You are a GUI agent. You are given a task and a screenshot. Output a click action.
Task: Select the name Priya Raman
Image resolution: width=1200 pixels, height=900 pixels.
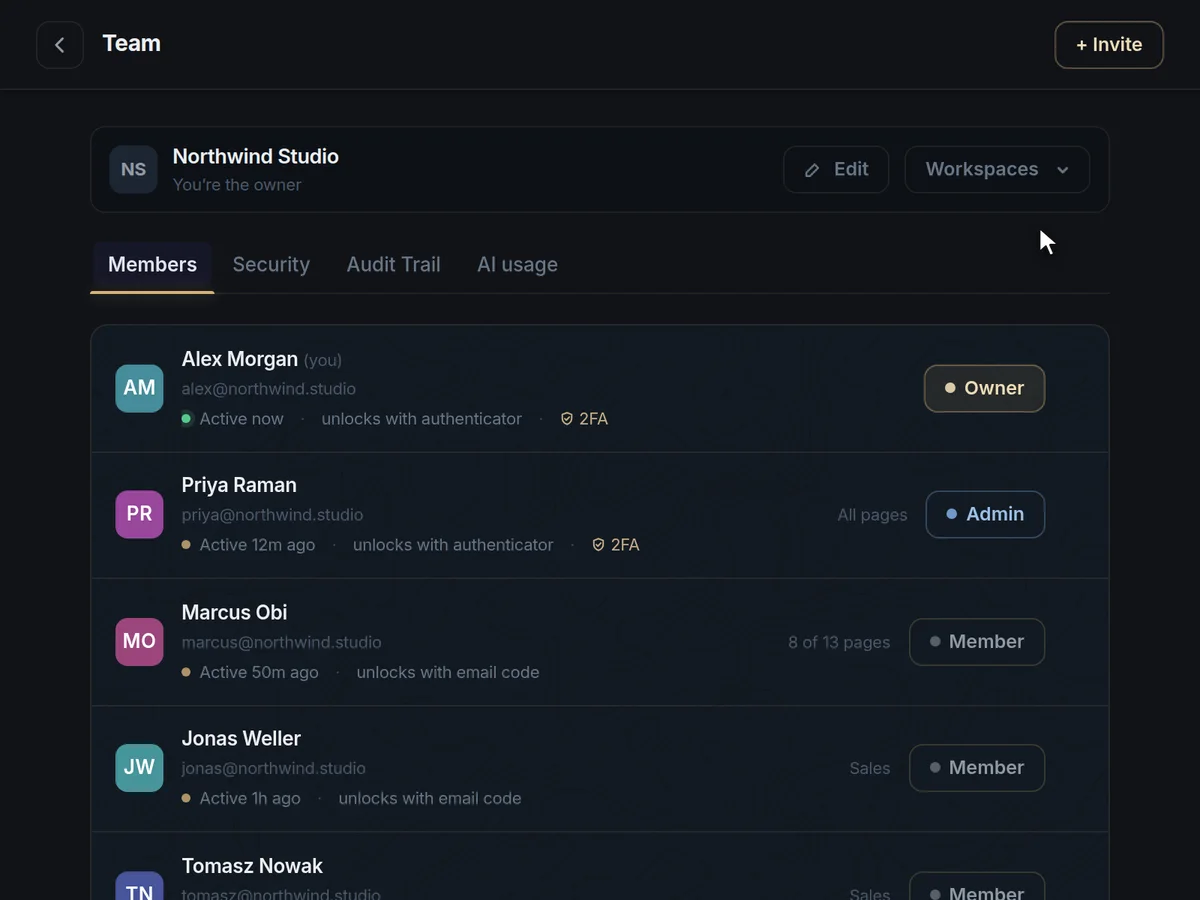tap(239, 485)
